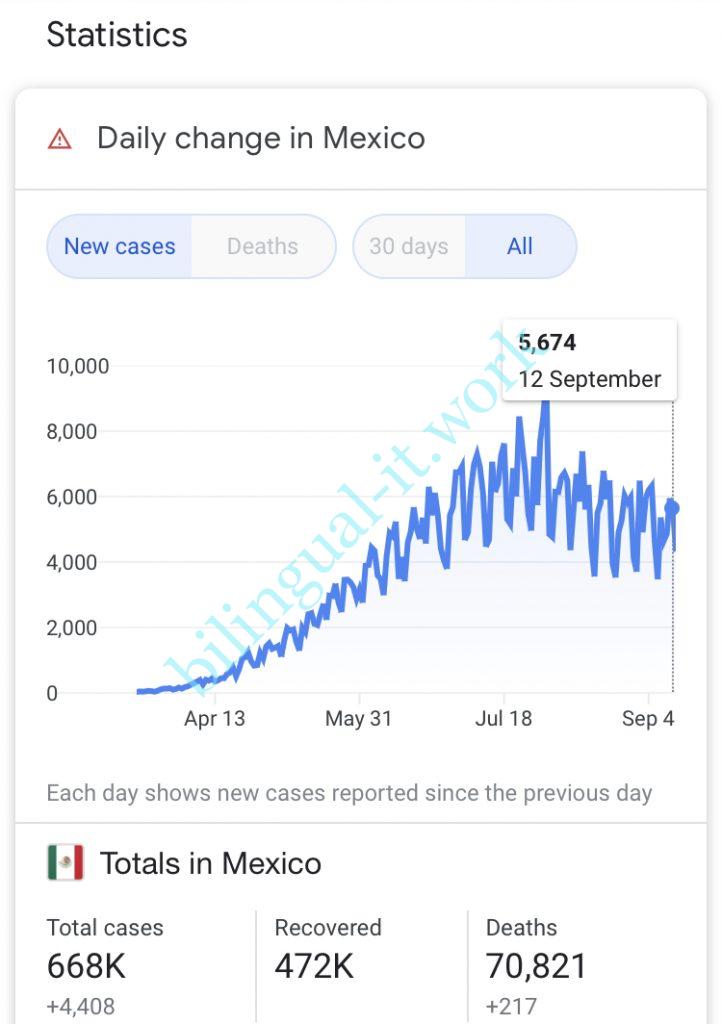722x1024 pixels.
Task: Show only the last 30 days
Action: (x=408, y=246)
